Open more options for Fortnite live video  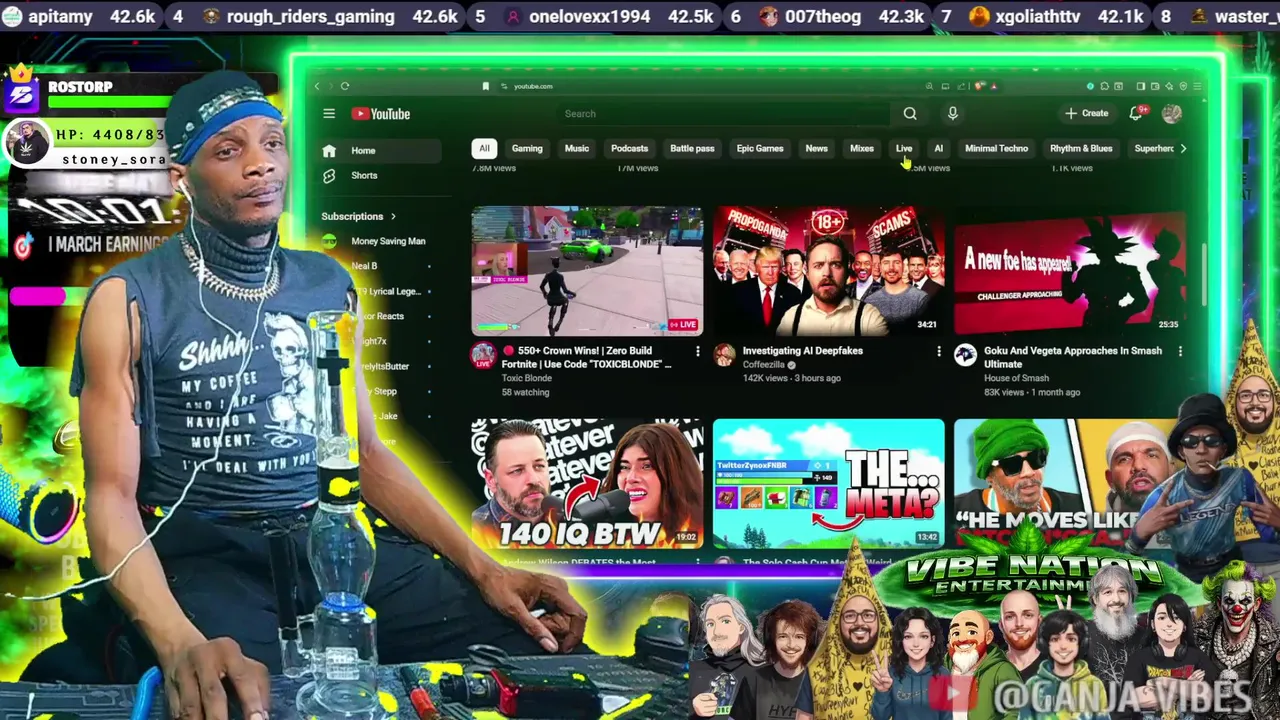(x=698, y=351)
